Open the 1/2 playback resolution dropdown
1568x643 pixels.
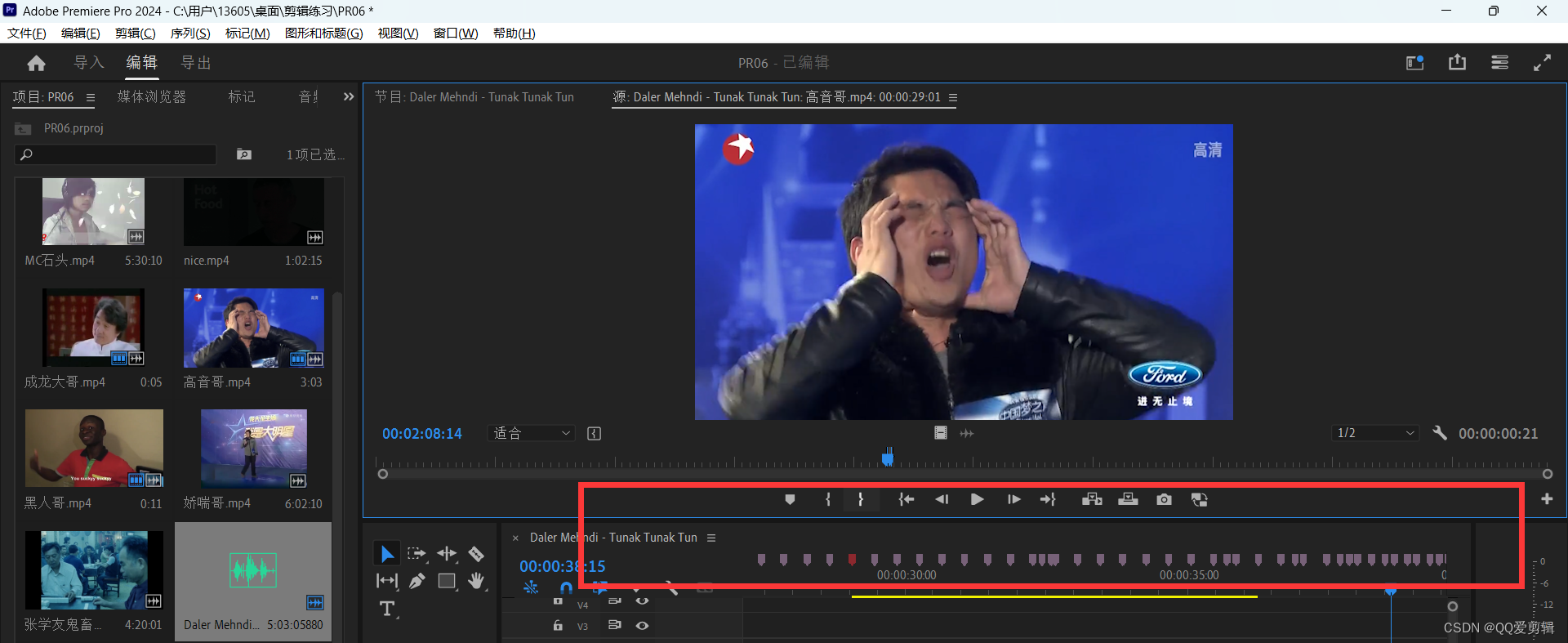[1375, 433]
